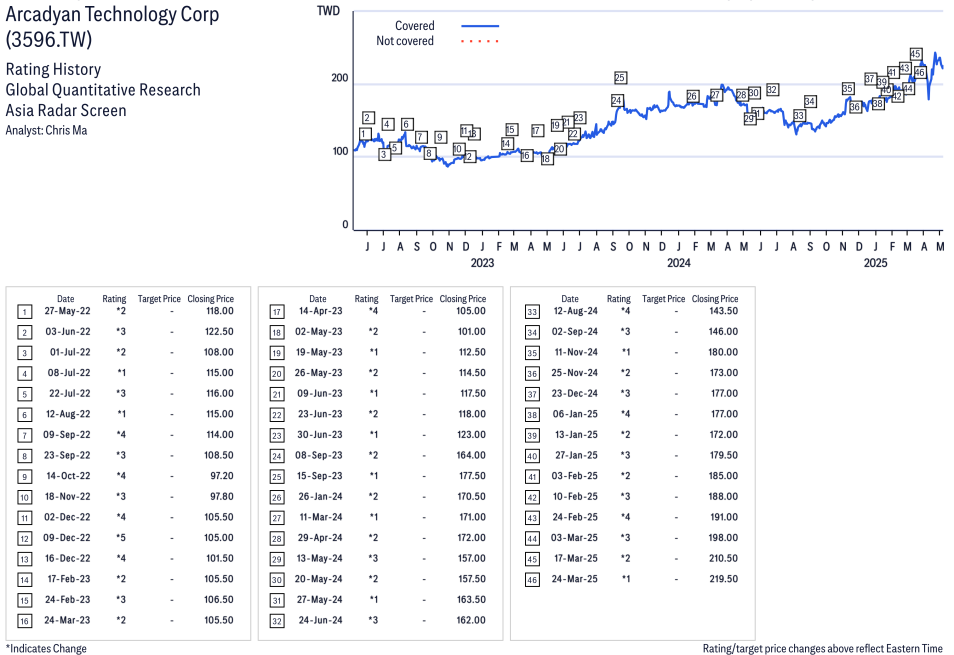Click the date 24-Mar-25
This screenshot has width=954, height=655.
pyautogui.click(x=574, y=579)
